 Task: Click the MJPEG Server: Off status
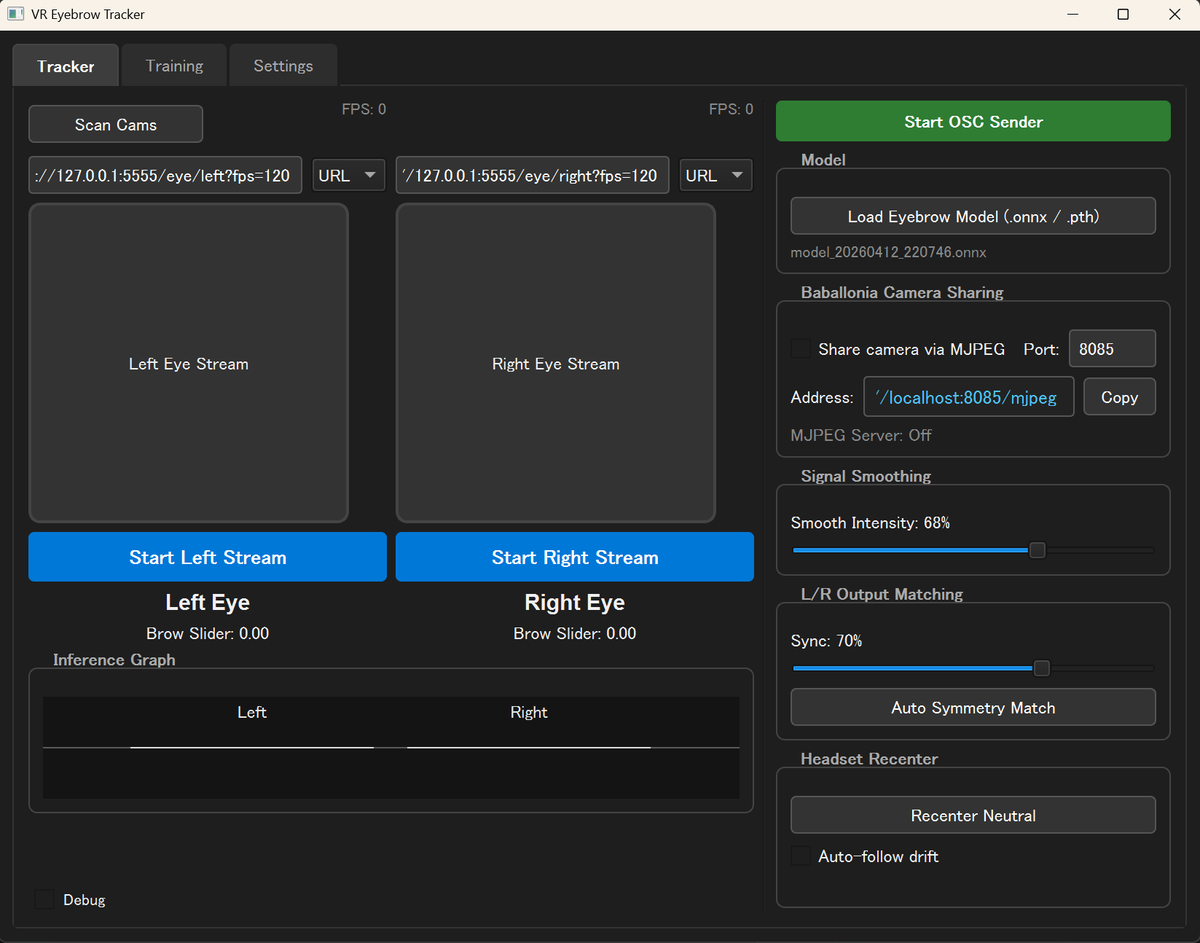[x=861, y=435]
